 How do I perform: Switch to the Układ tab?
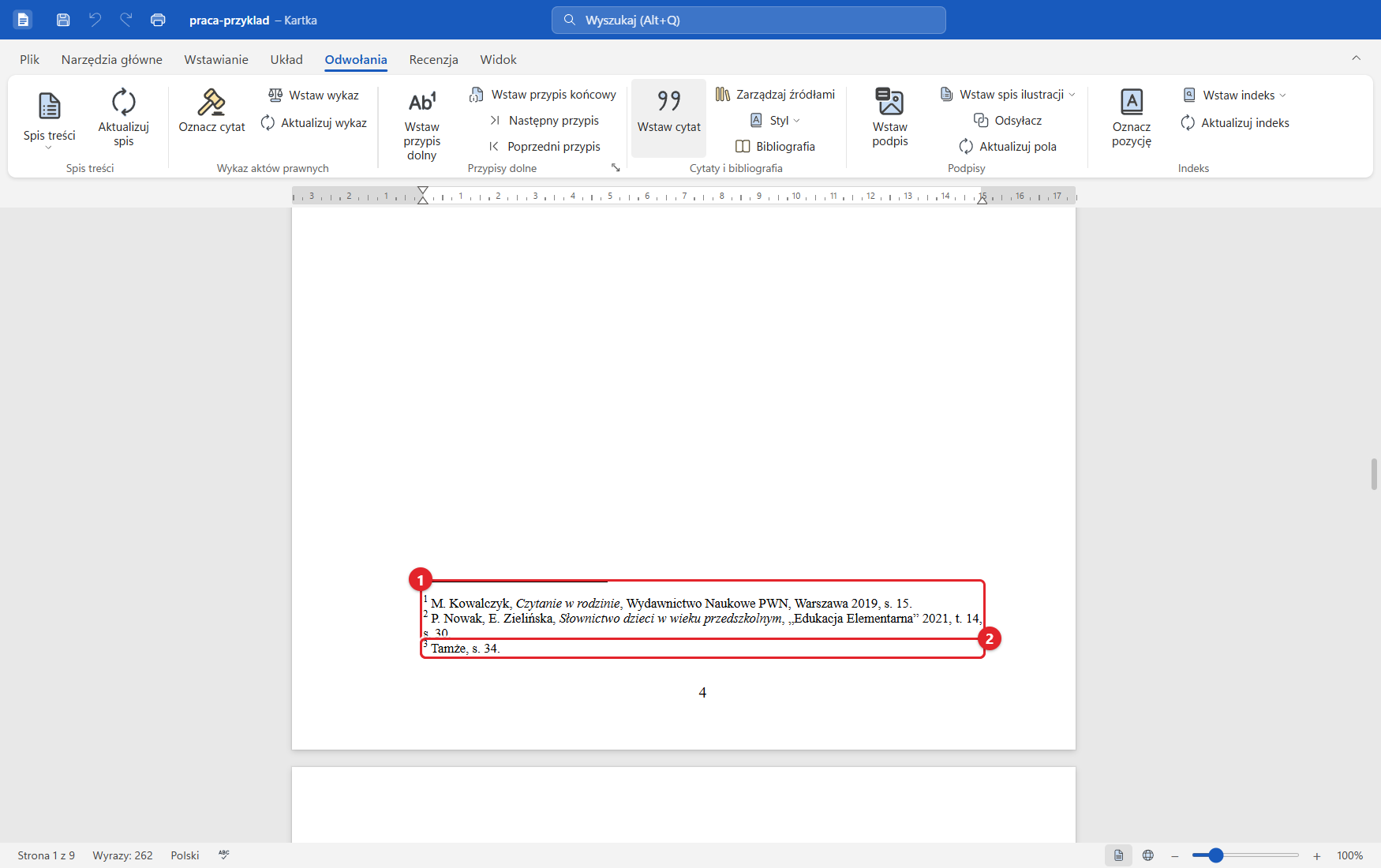(286, 59)
